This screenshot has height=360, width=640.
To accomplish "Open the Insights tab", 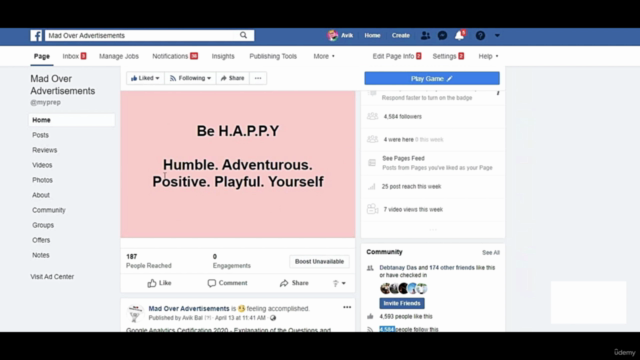I will coord(223,56).
